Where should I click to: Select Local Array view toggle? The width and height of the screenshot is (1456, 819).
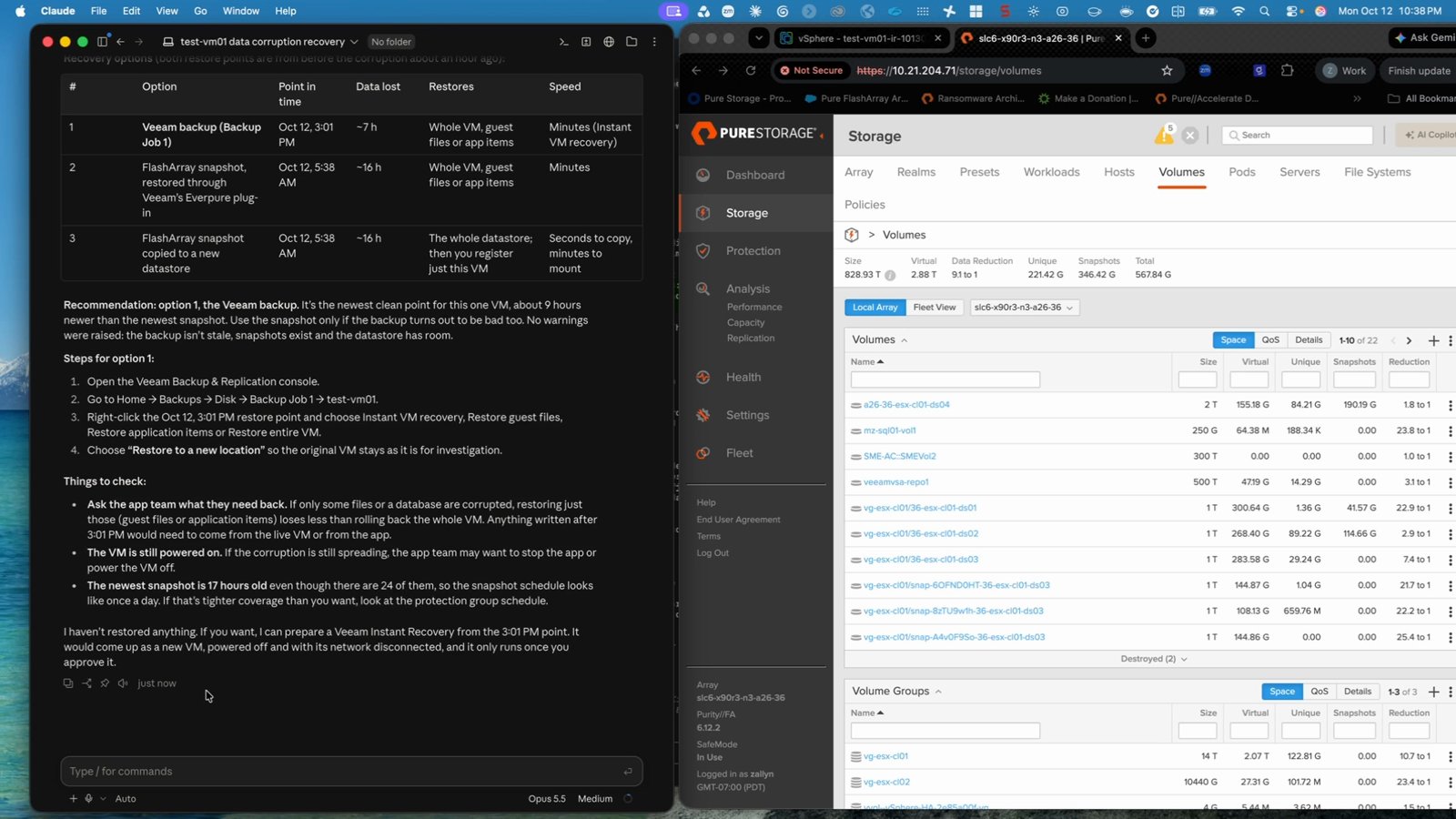(875, 308)
